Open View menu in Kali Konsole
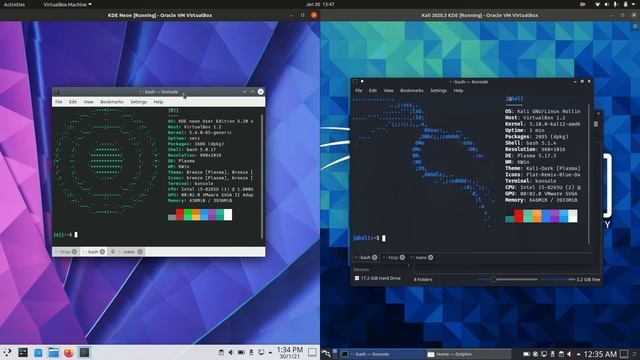This screenshot has height=360, width=640. [389, 91]
